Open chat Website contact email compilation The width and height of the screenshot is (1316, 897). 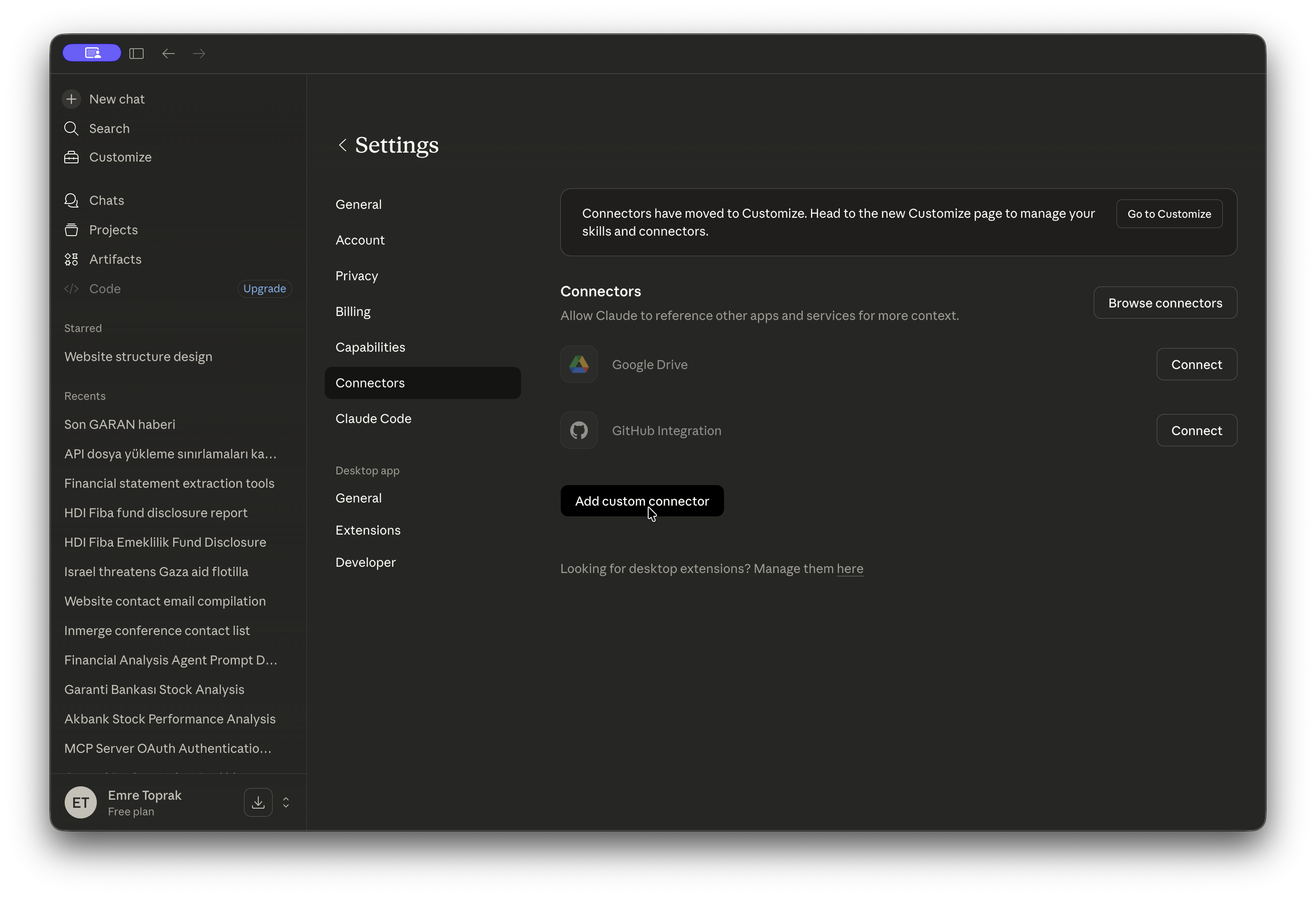pyautogui.click(x=165, y=601)
